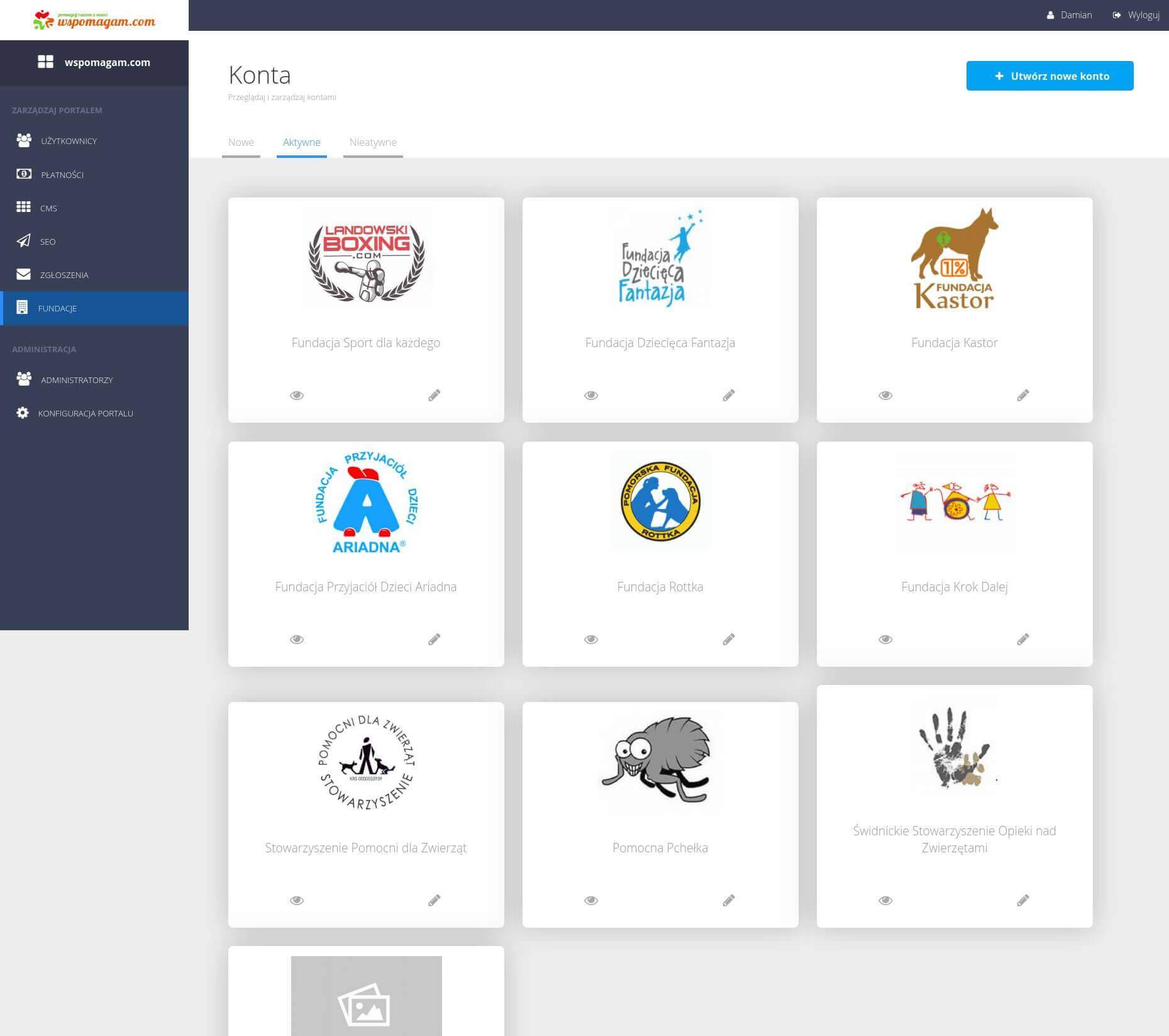View Fundacja Przyjaciół Dzieci Ariadna via eye icon
This screenshot has height=1036, width=1169.
click(x=296, y=639)
